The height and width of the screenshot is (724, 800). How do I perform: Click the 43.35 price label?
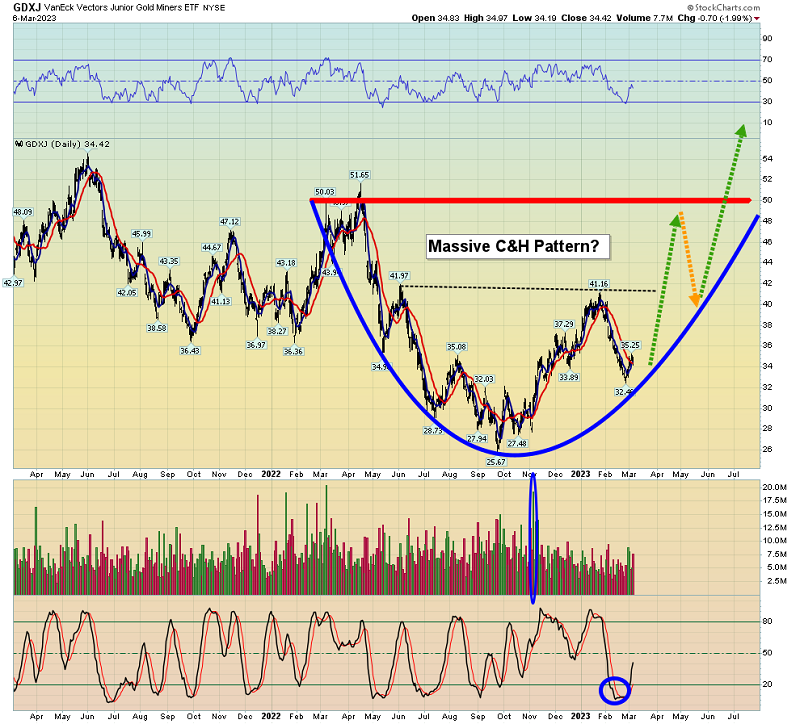coord(169,262)
